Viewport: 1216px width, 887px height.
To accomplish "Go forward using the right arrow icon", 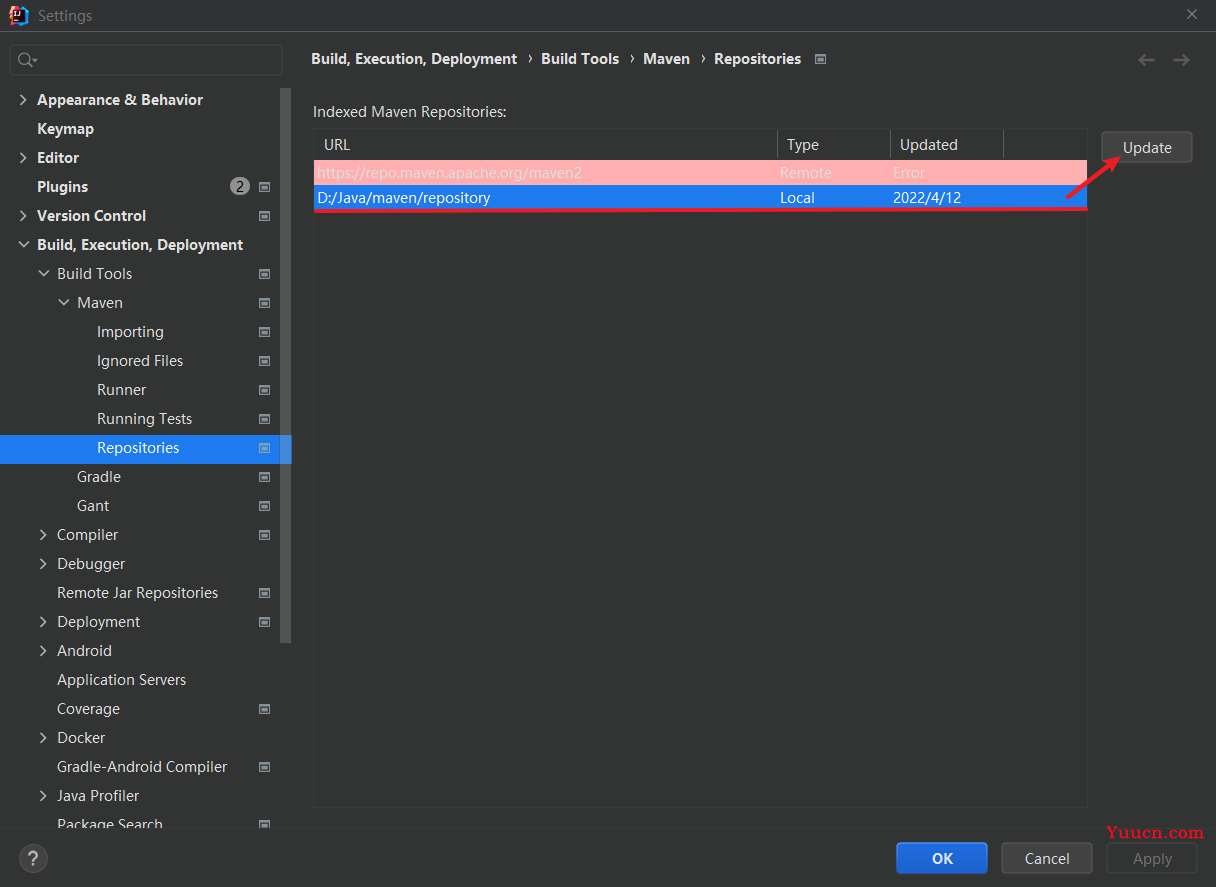I will [1181, 60].
